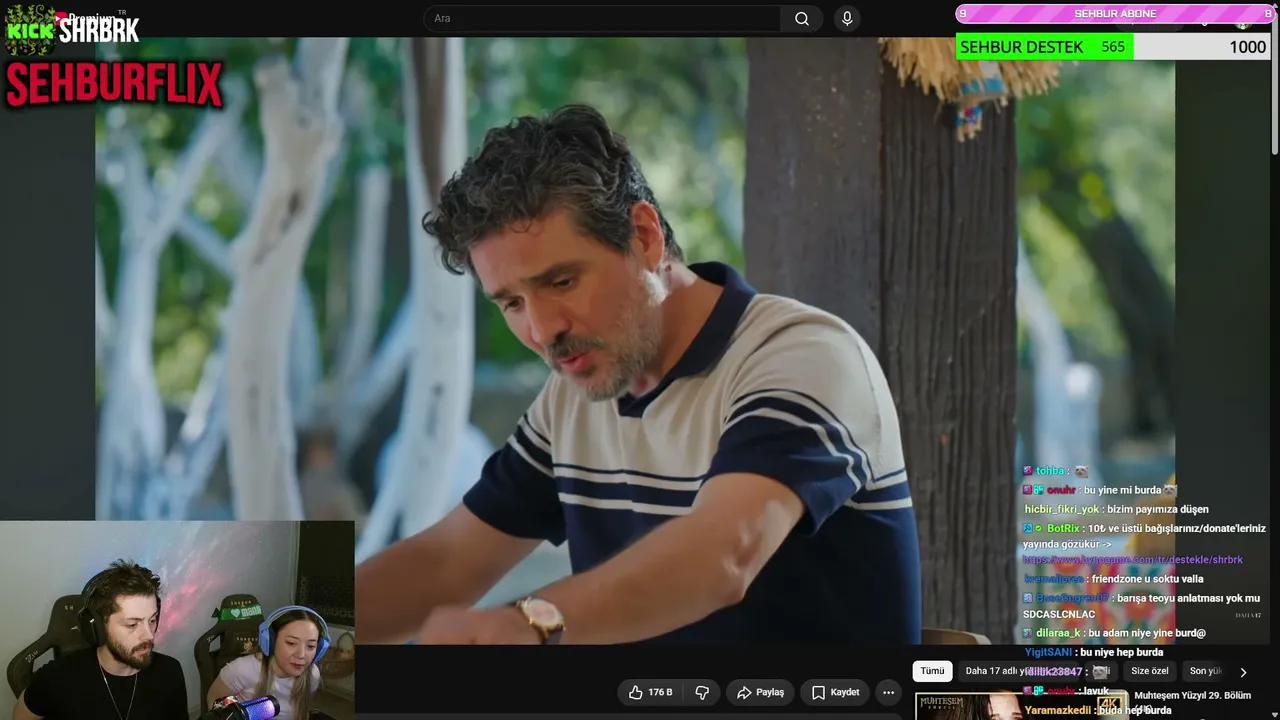Click the main video player
Viewport: 1280px width, 720px height.
[x=635, y=340]
